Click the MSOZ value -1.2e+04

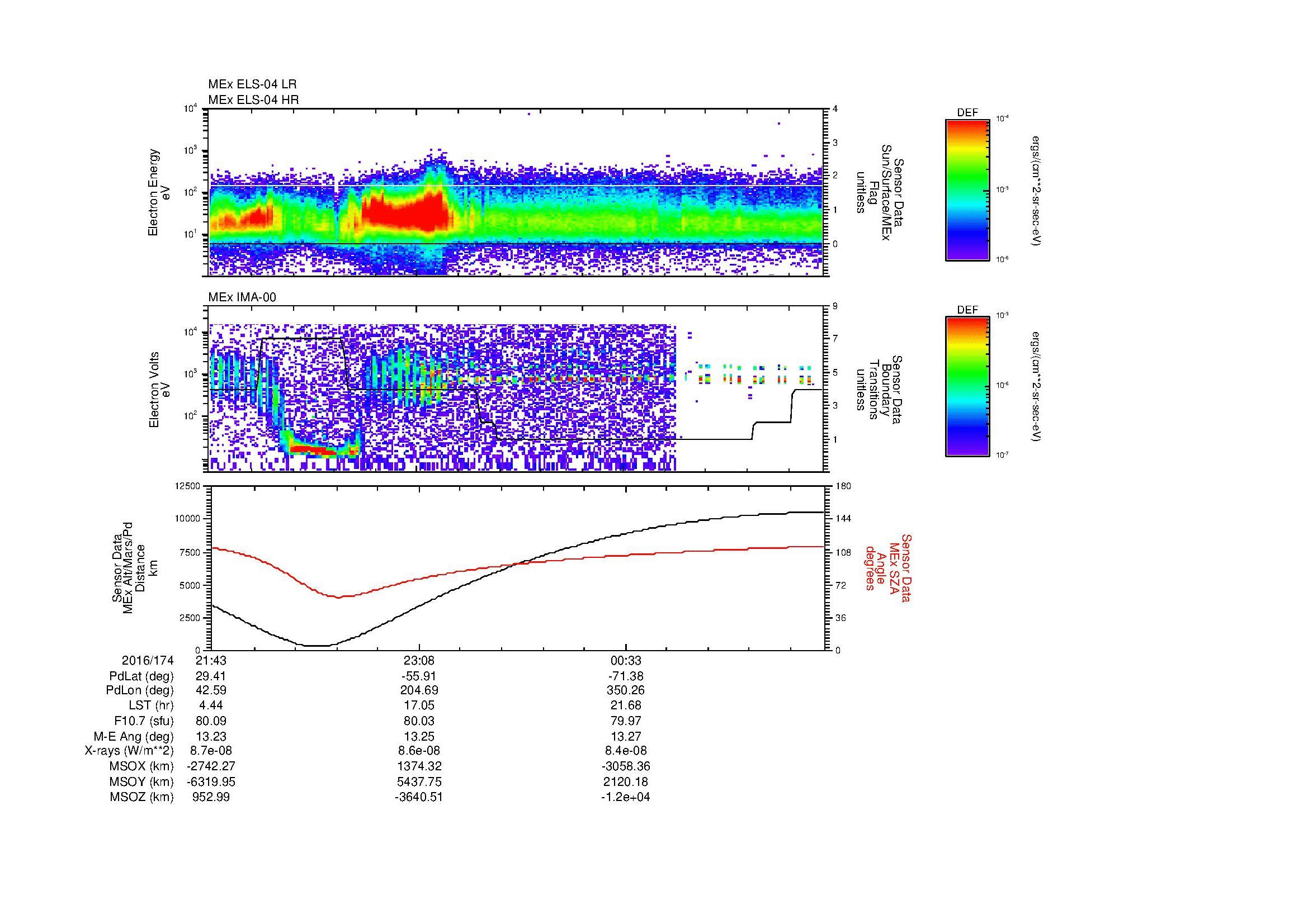tap(626, 797)
